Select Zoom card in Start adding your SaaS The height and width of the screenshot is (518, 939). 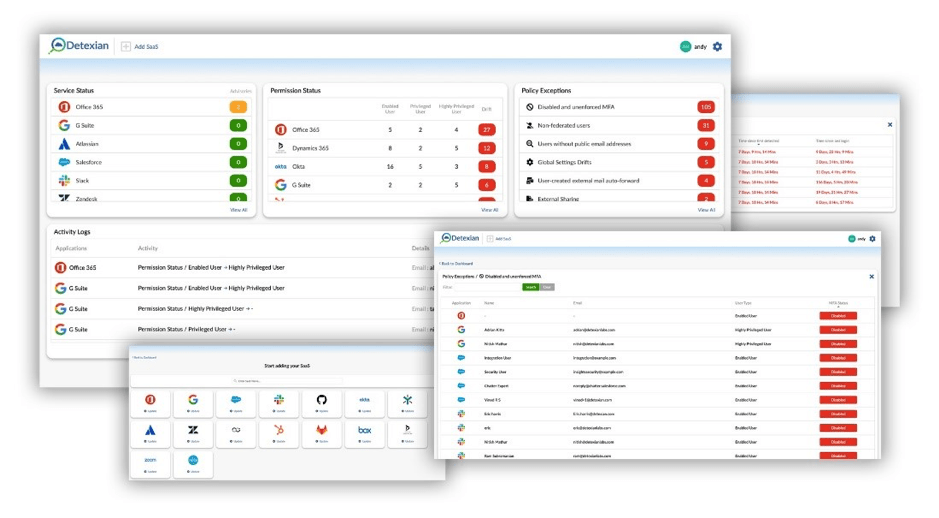(150, 464)
